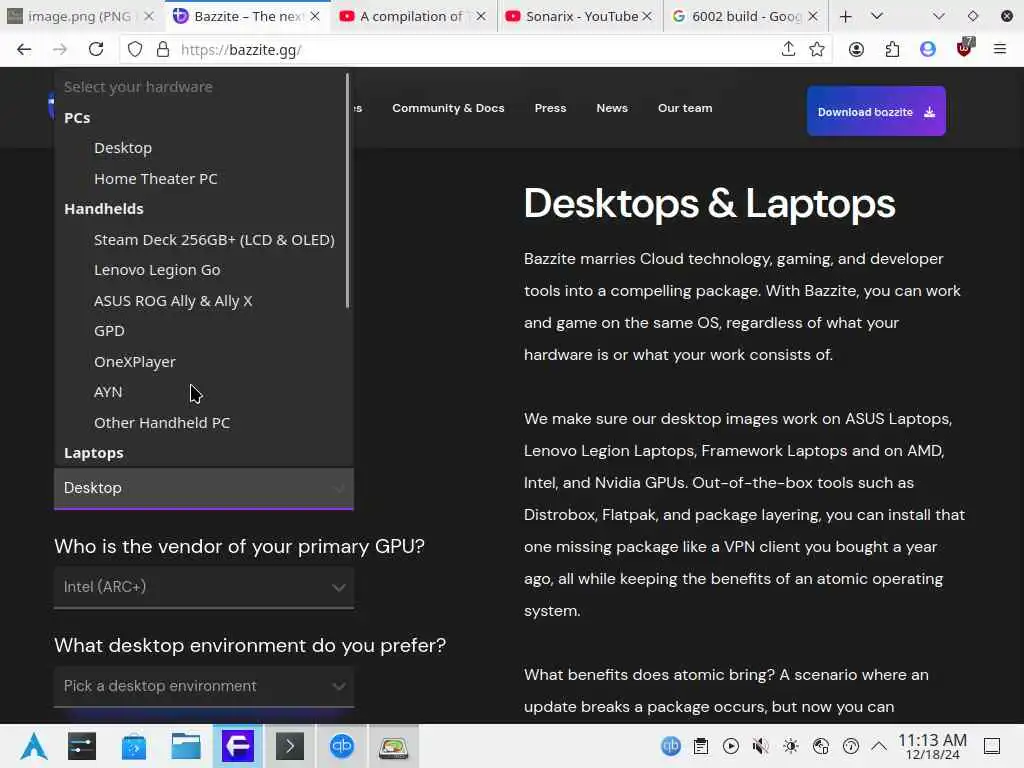
Task: Open the Firefox account icon
Action: (856, 50)
